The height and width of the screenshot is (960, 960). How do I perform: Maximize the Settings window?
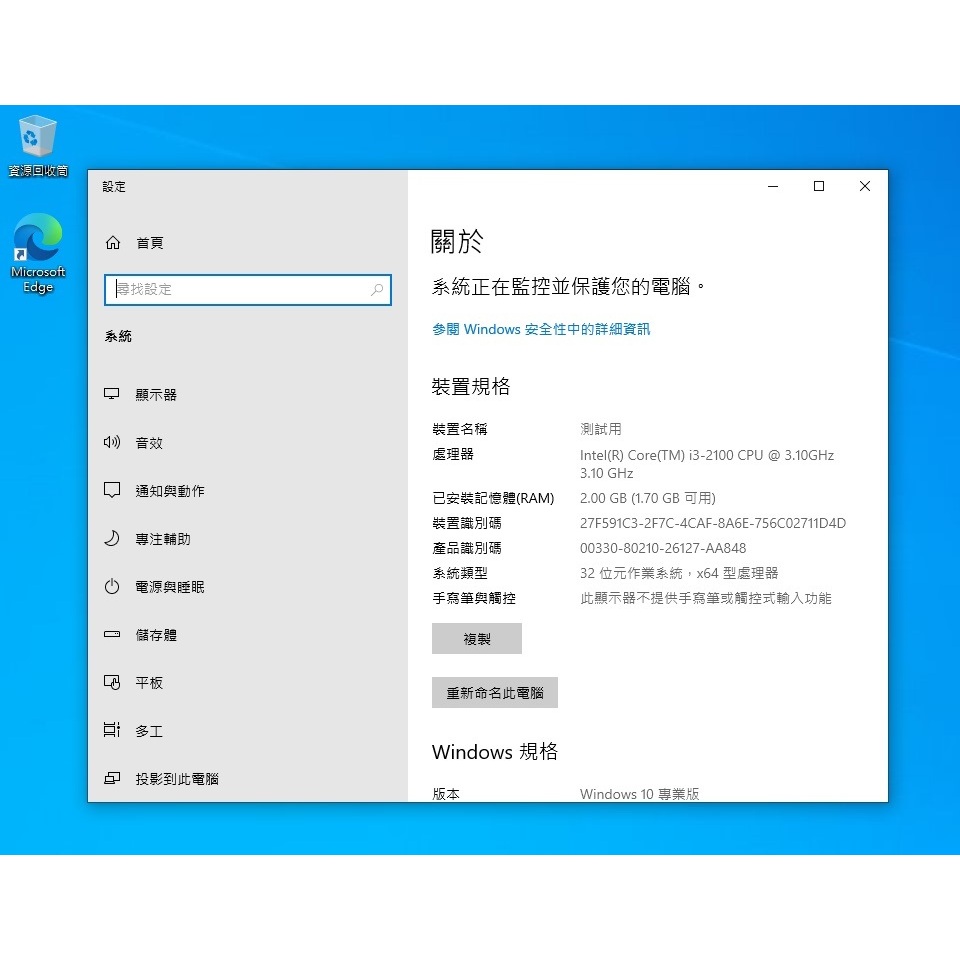tap(819, 186)
